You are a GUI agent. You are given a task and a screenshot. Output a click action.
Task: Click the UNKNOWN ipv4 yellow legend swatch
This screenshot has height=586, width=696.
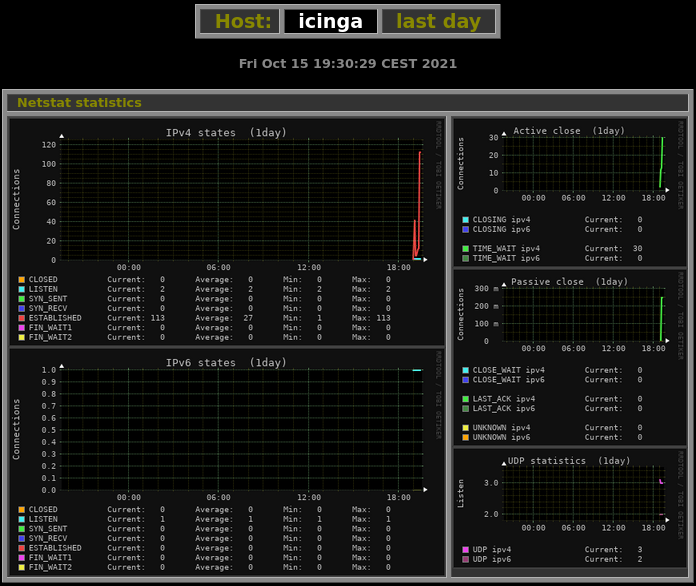pos(465,427)
